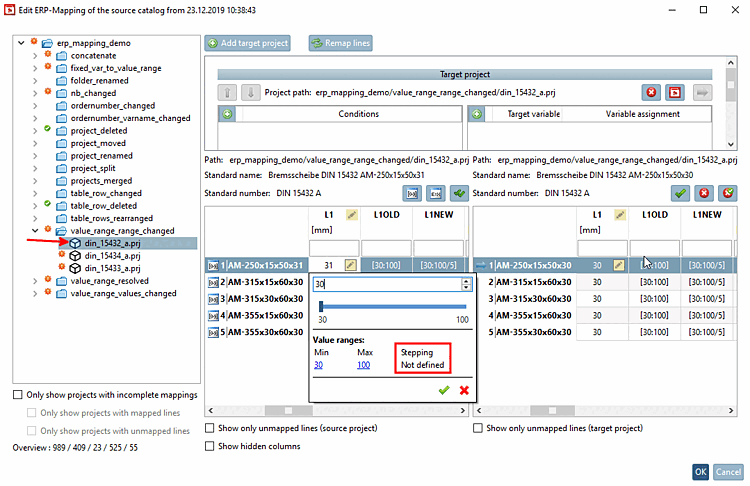Click the L1 column edit pencil in source table

point(352,215)
